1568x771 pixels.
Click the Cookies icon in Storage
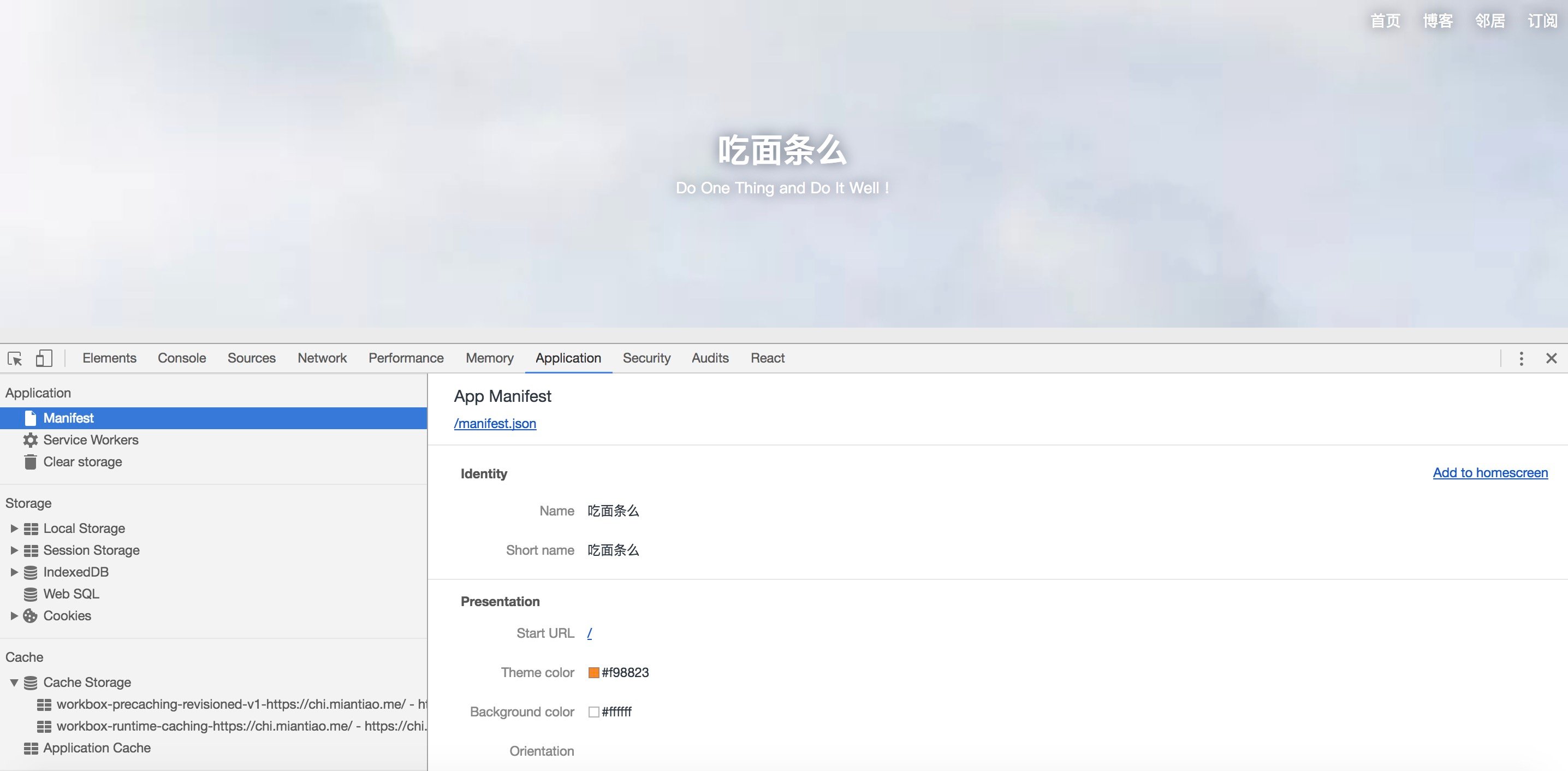click(x=31, y=616)
